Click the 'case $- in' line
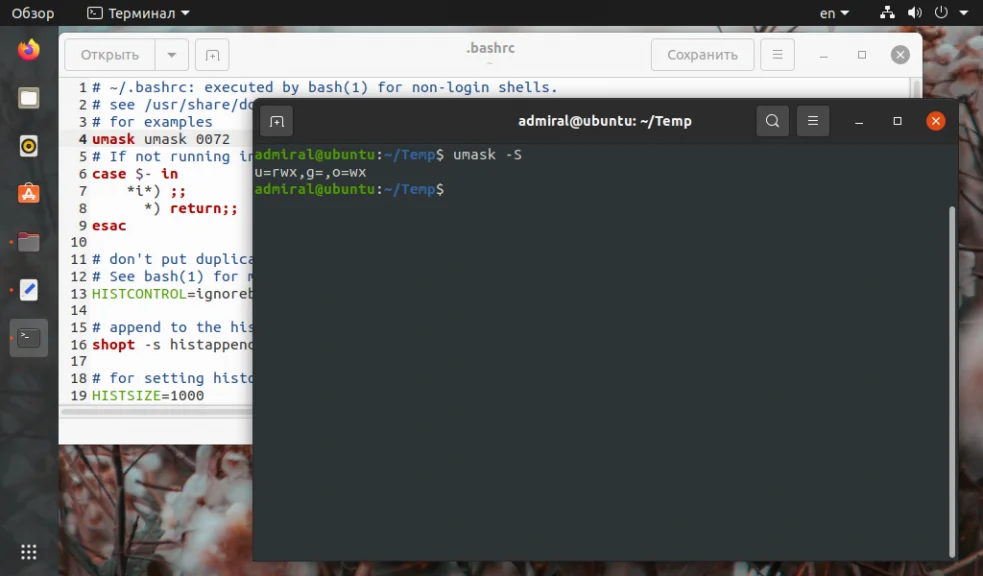 click(x=135, y=174)
